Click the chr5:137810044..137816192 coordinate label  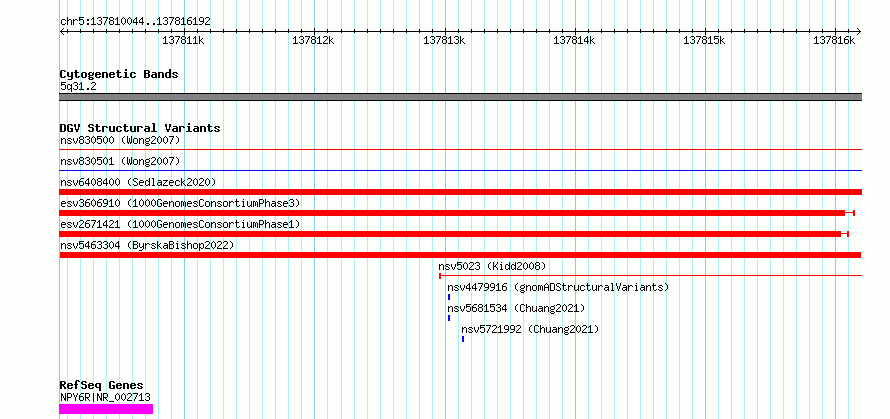tap(136, 22)
